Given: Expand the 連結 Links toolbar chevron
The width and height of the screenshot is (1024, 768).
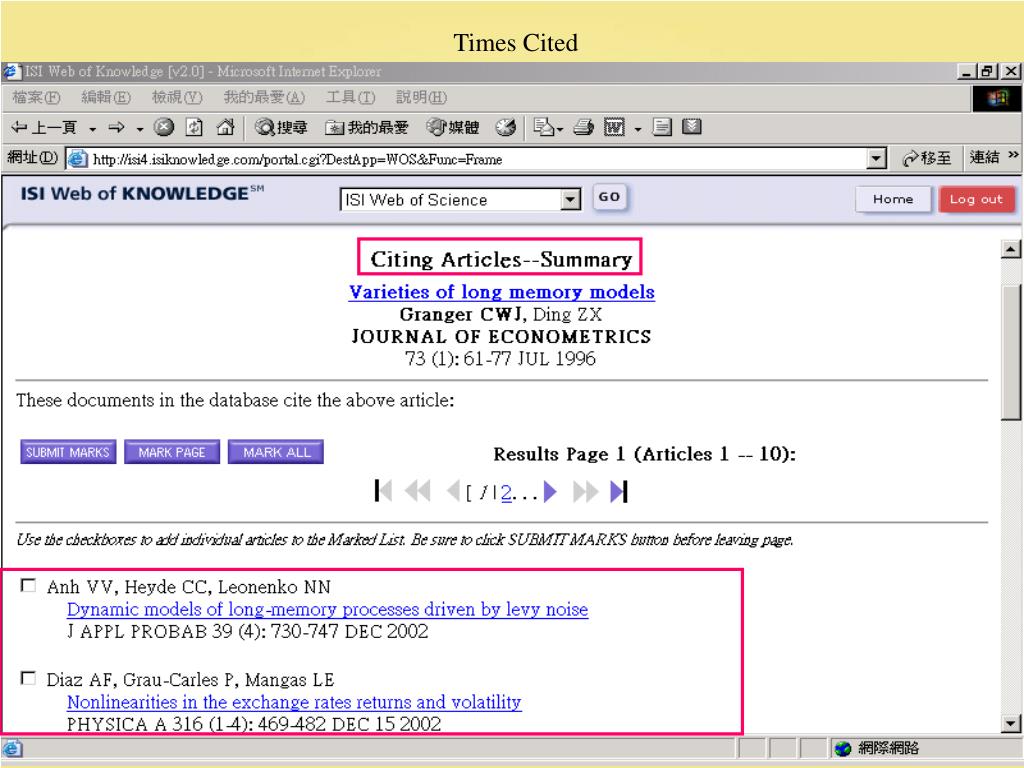Looking at the screenshot, I should [1013, 155].
